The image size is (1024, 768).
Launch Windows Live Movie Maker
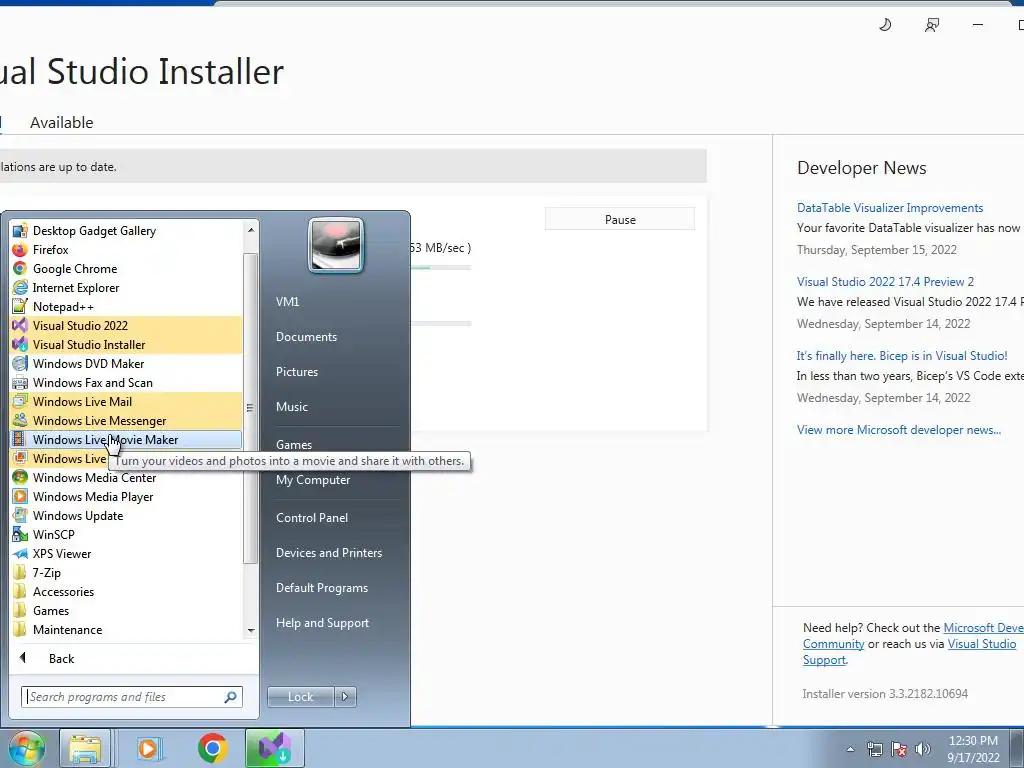pyautogui.click(x=126, y=440)
